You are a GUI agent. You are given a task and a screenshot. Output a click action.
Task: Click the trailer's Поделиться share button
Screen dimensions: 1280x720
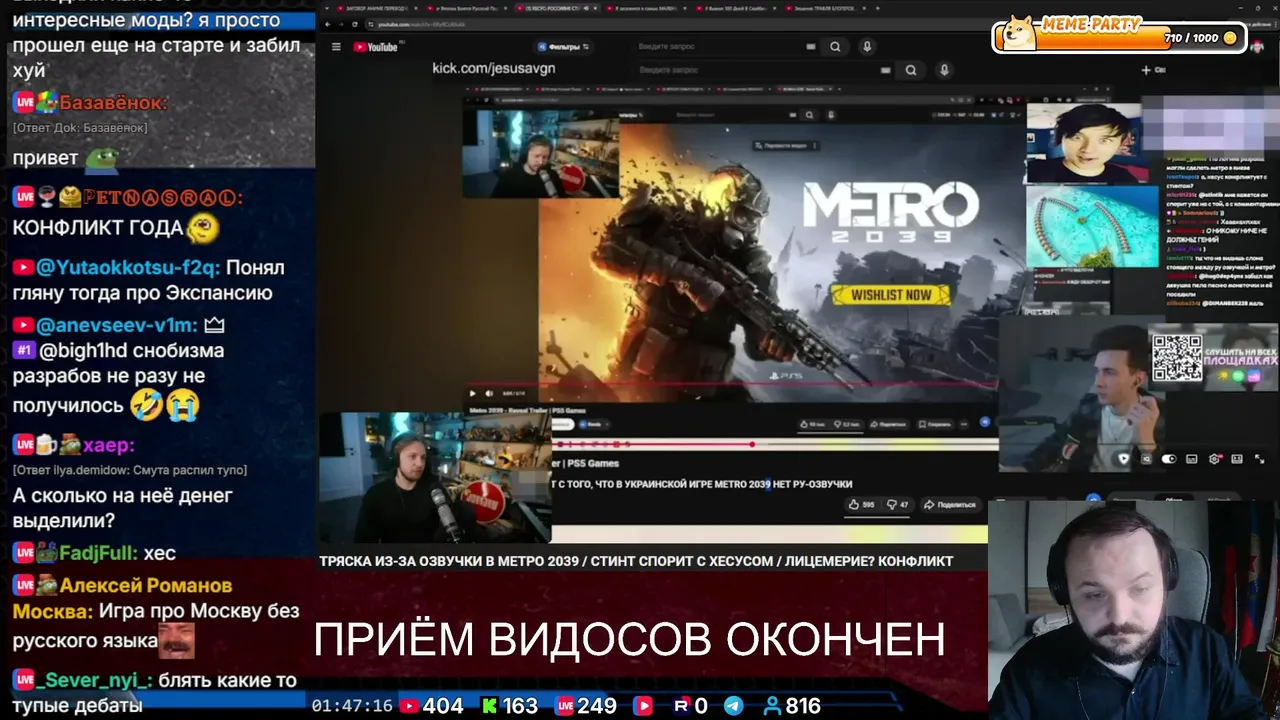[x=887, y=424]
